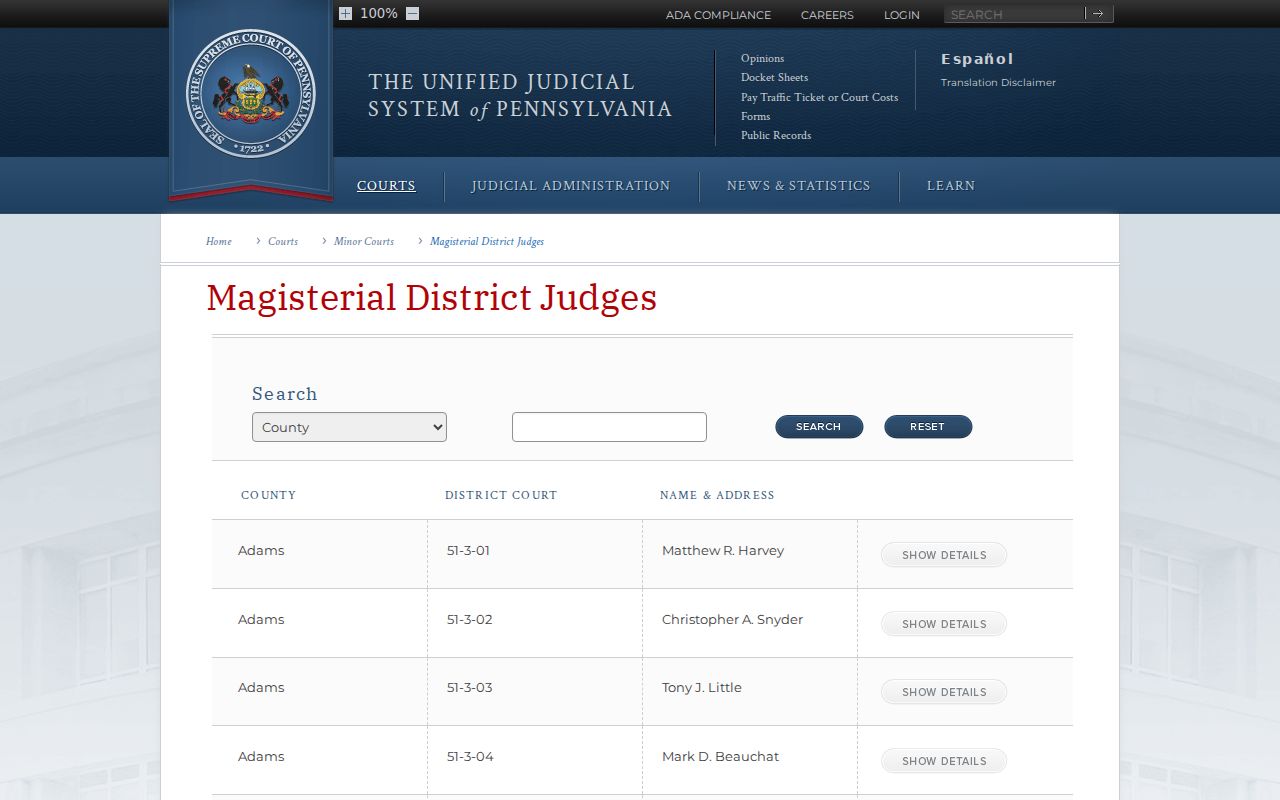Open the Forms link
Screen dimensions: 1280x800
point(755,116)
